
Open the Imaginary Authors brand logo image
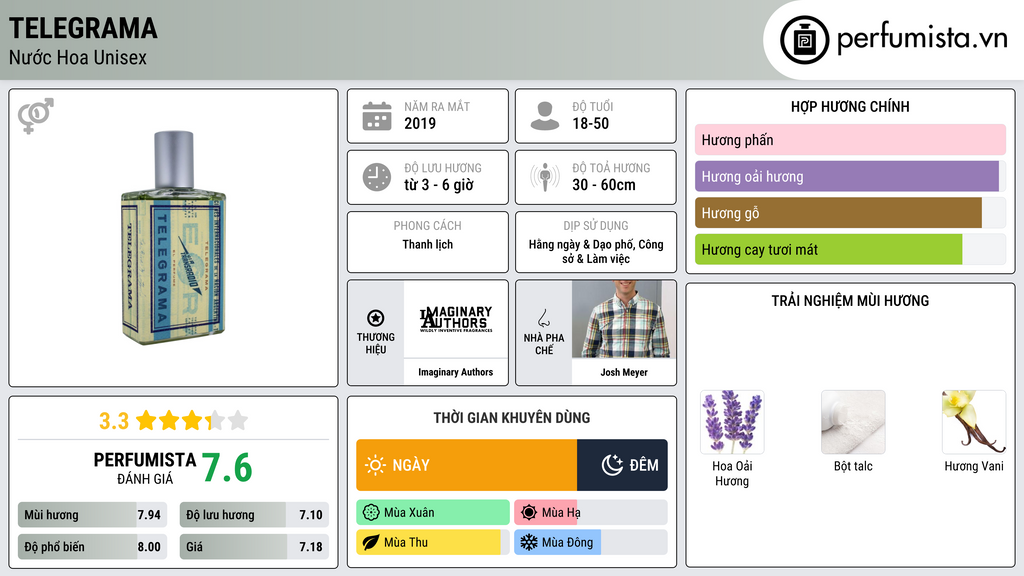pos(456,319)
